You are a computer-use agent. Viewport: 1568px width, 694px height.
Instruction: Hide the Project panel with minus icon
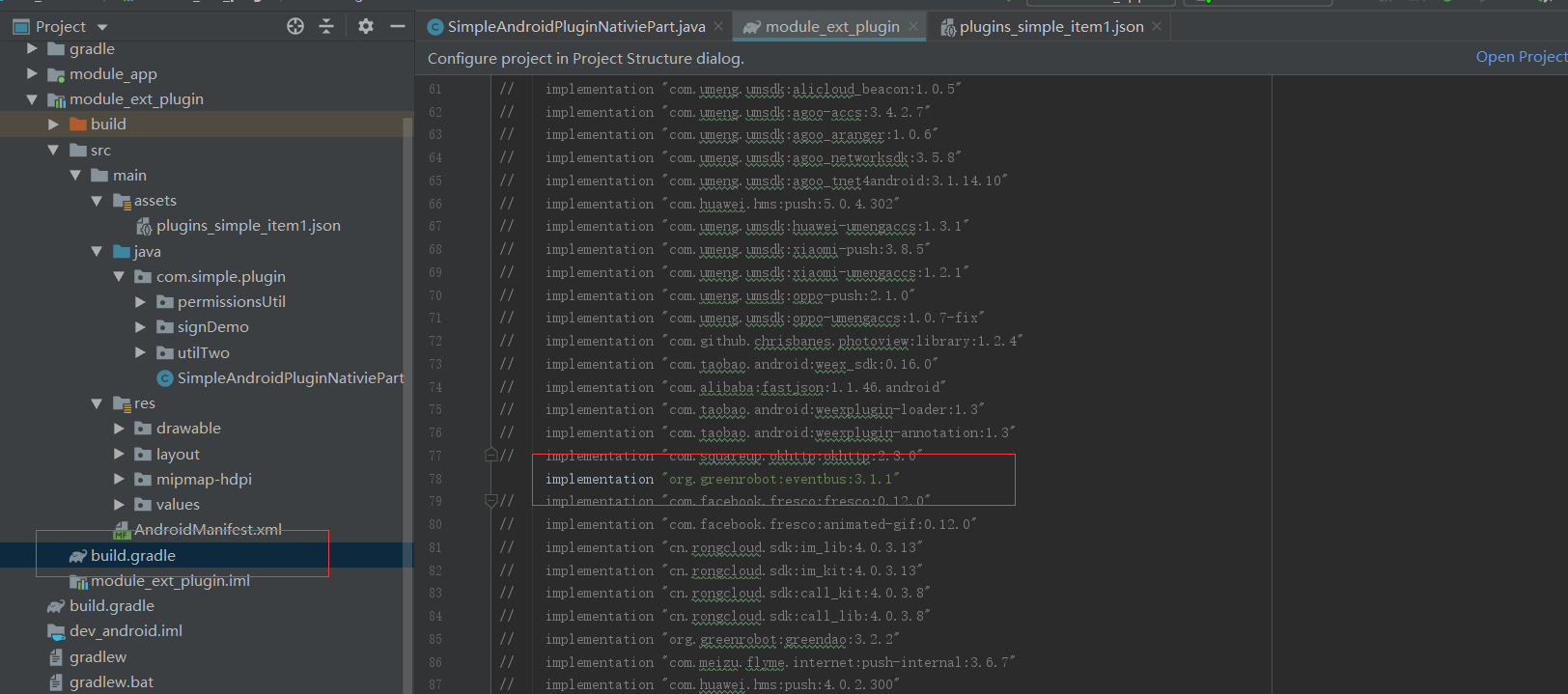397,26
